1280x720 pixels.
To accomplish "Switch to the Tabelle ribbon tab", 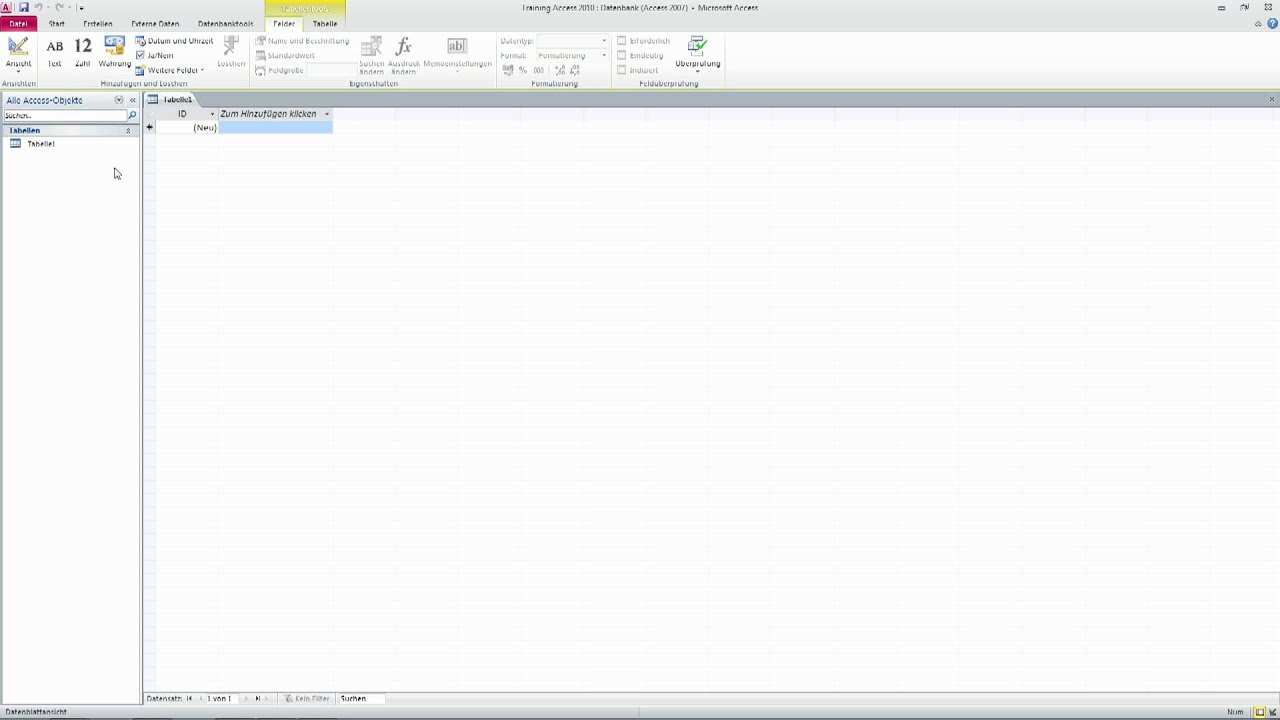I will pyautogui.click(x=325, y=23).
